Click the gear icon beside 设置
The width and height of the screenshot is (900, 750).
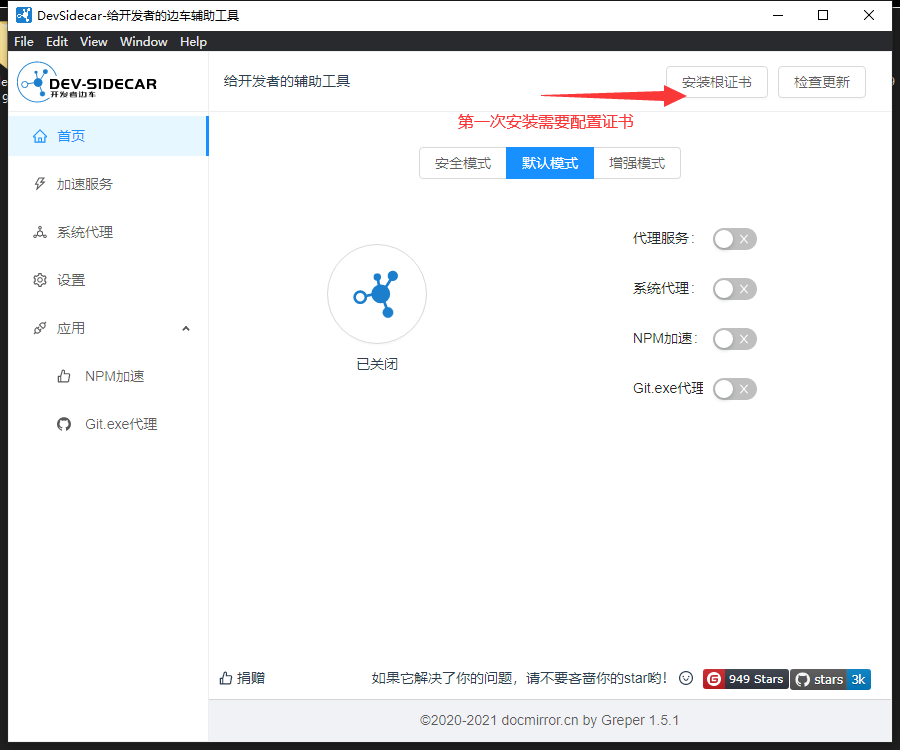pyautogui.click(x=40, y=280)
